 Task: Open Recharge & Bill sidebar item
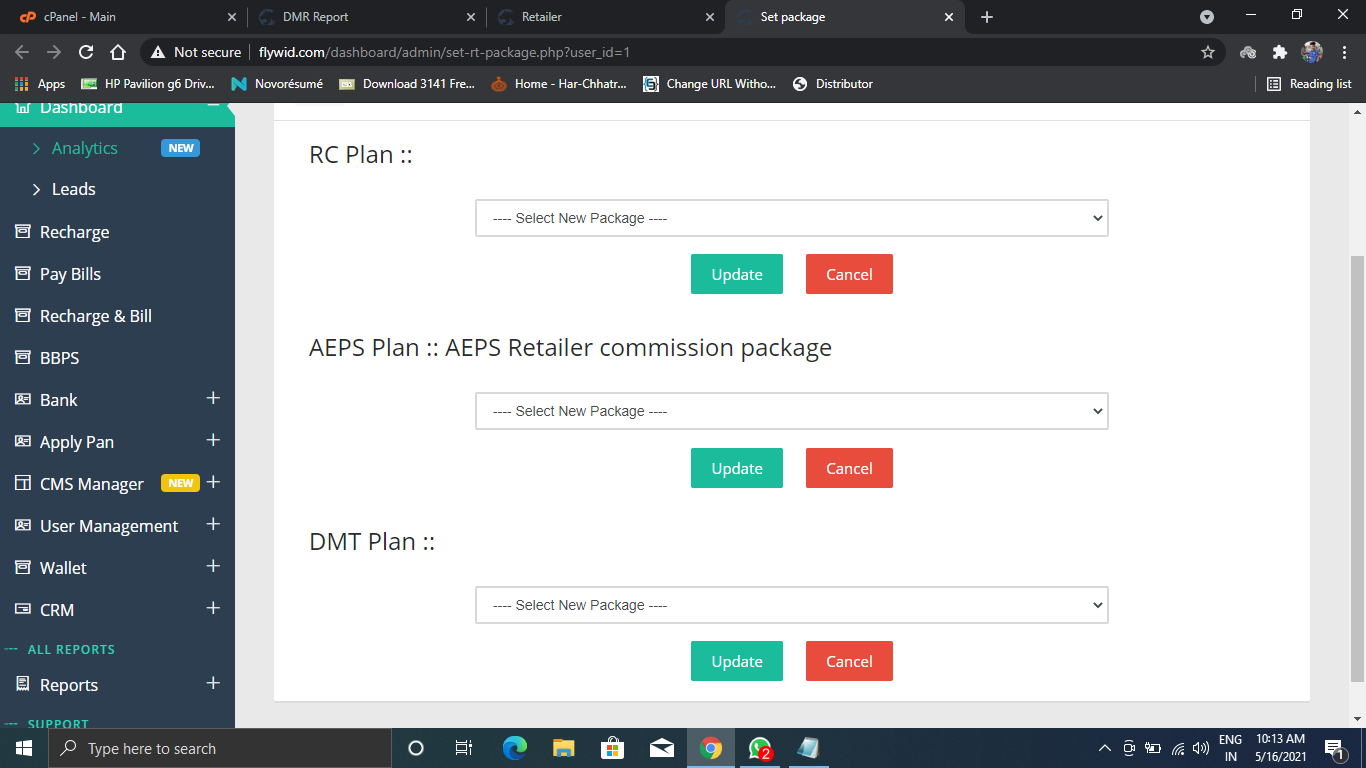click(96, 316)
